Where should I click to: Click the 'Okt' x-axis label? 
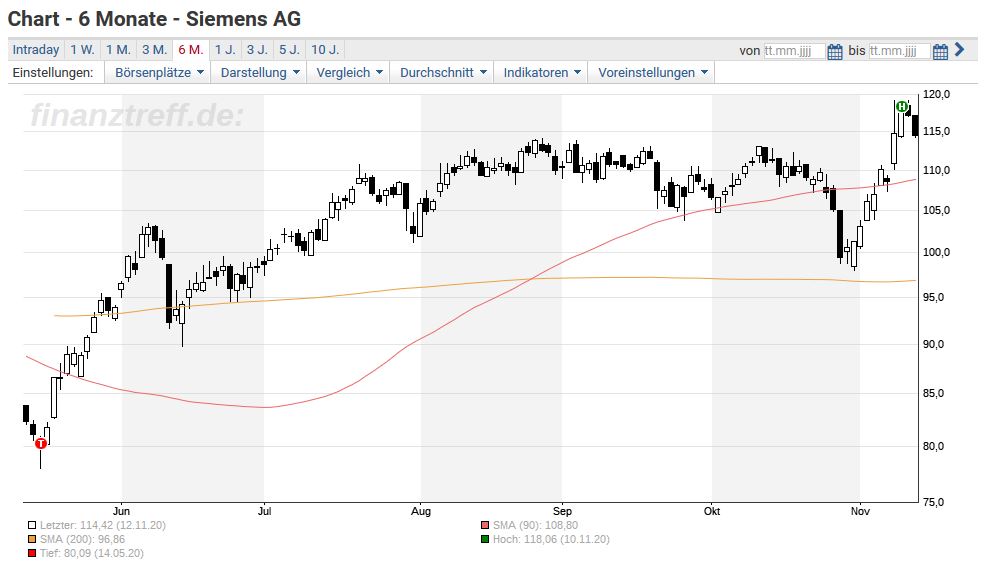(712, 511)
